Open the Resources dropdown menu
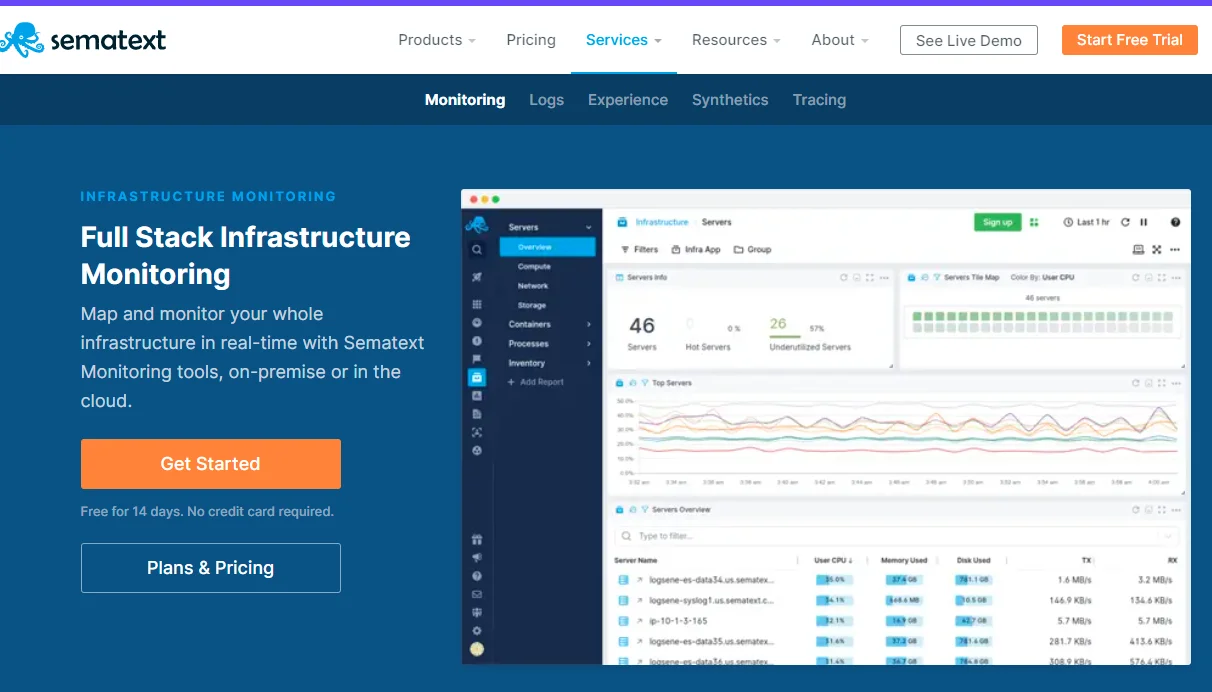 tap(736, 40)
